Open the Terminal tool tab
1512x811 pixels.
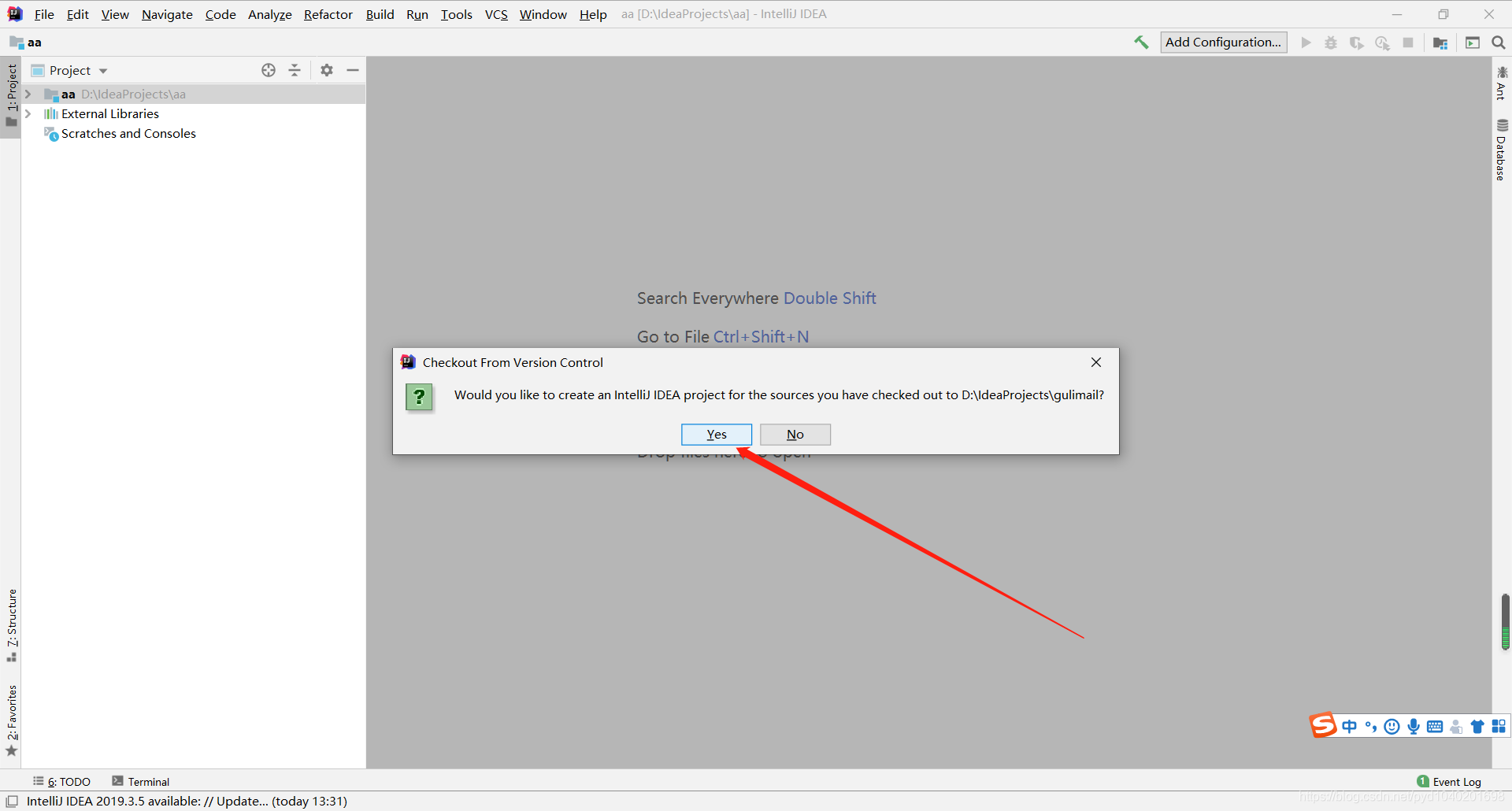tap(141, 782)
